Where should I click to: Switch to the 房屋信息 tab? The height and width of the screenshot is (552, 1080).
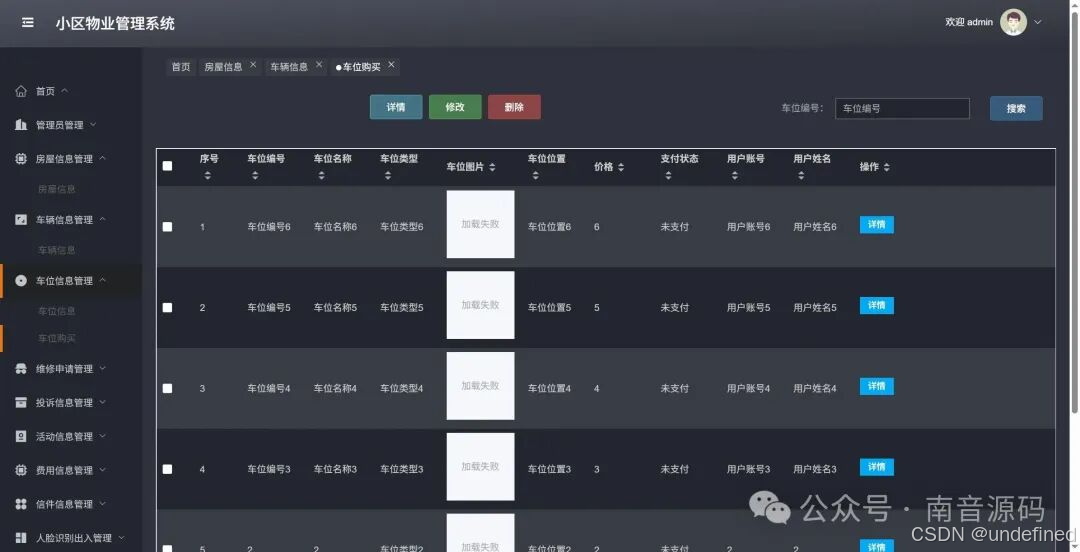tap(223, 67)
